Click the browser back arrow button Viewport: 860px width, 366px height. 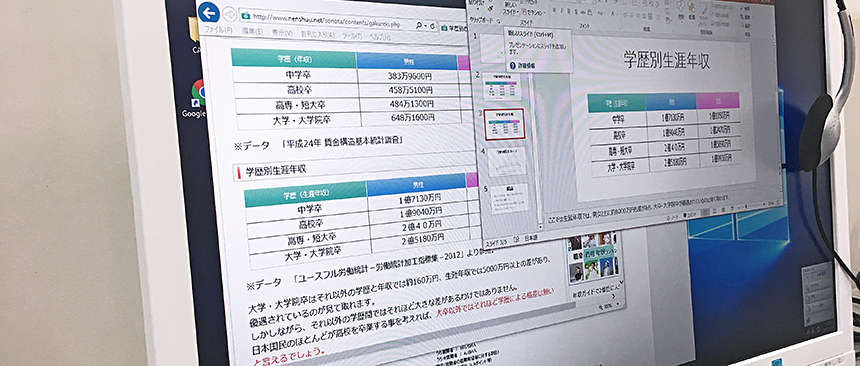208,12
